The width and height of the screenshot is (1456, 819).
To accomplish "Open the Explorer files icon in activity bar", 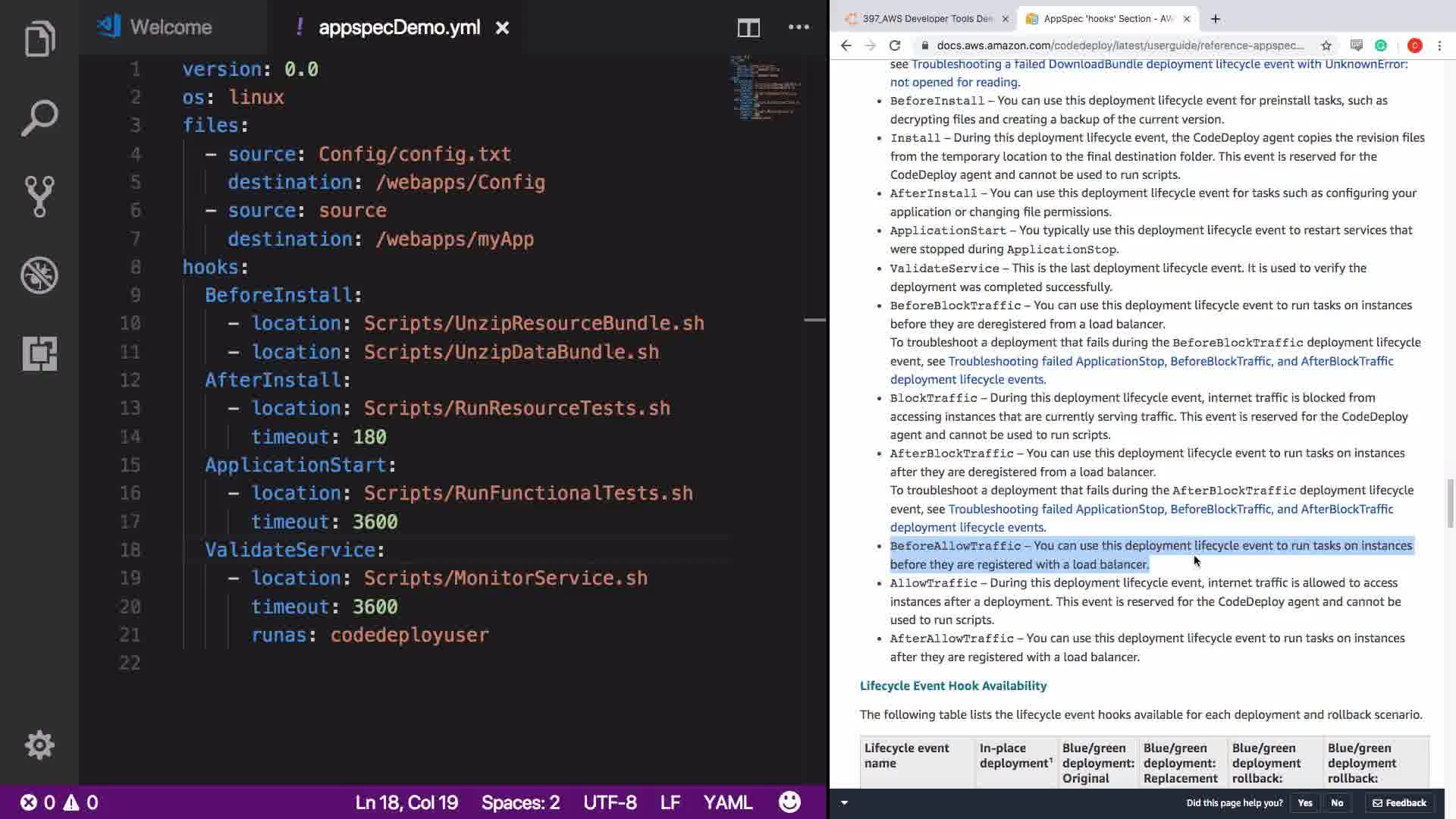I will tap(39, 39).
